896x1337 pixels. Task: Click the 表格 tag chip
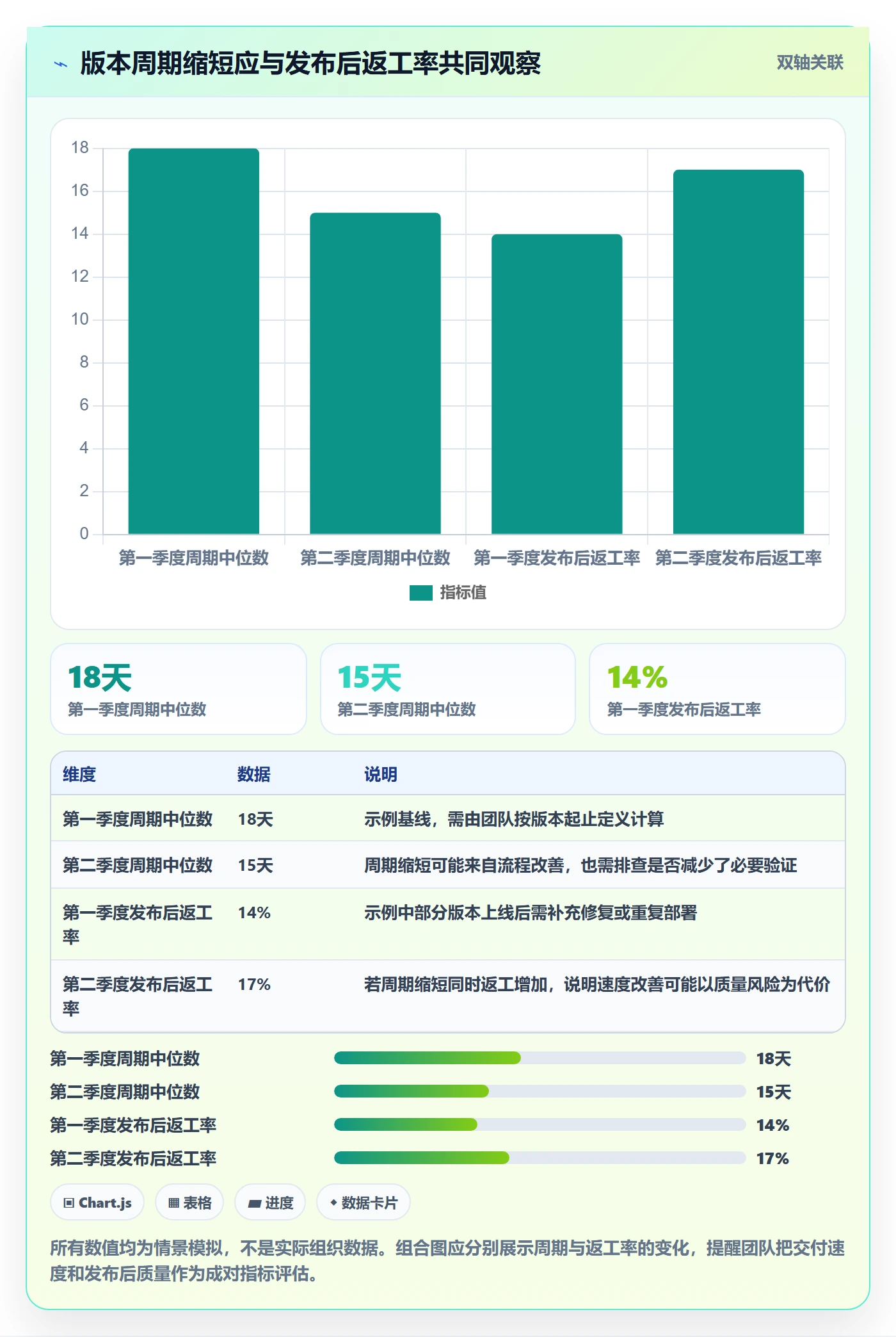(x=189, y=1203)
